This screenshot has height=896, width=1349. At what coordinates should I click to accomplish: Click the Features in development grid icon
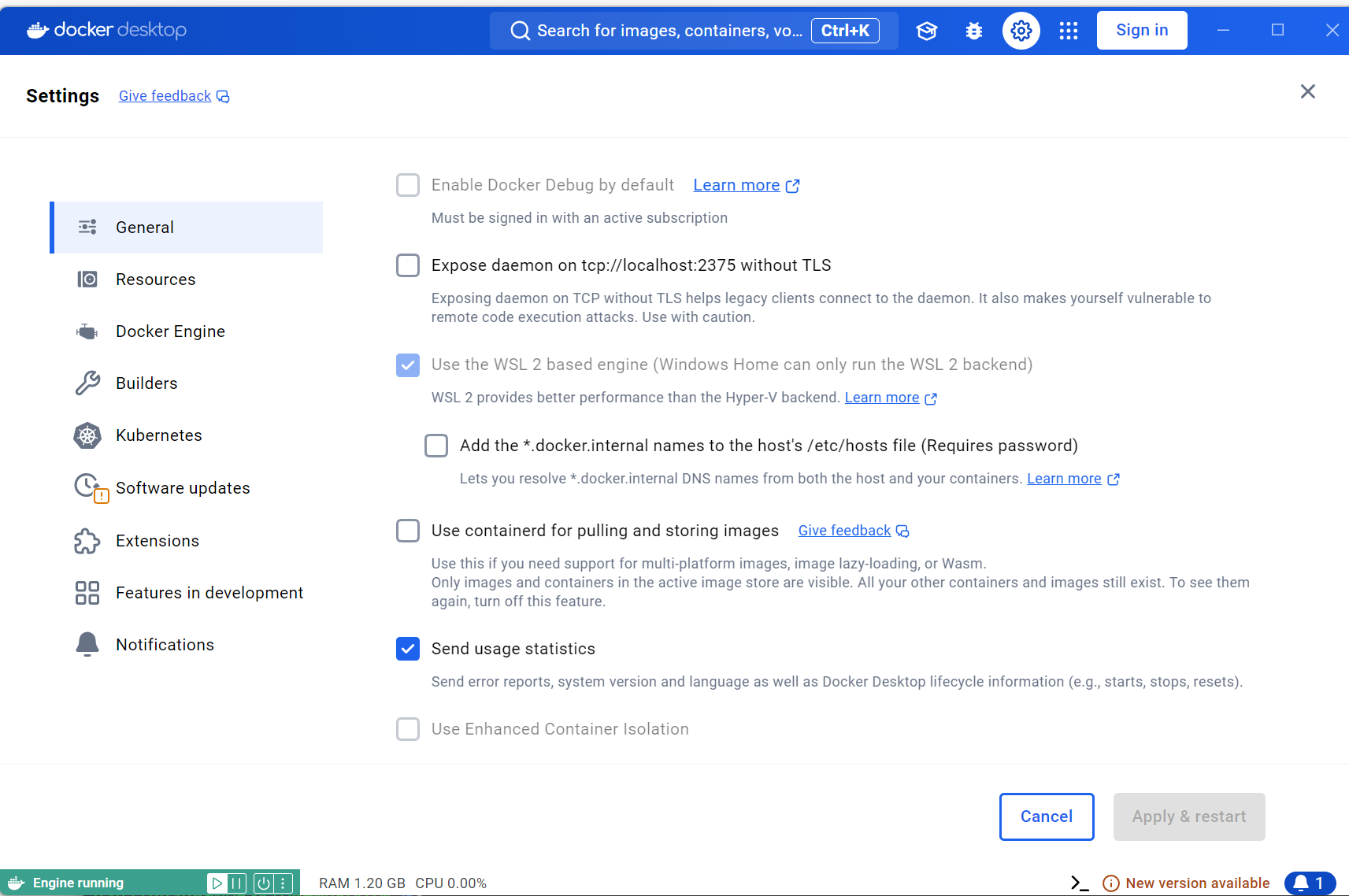tap(87, 593)
